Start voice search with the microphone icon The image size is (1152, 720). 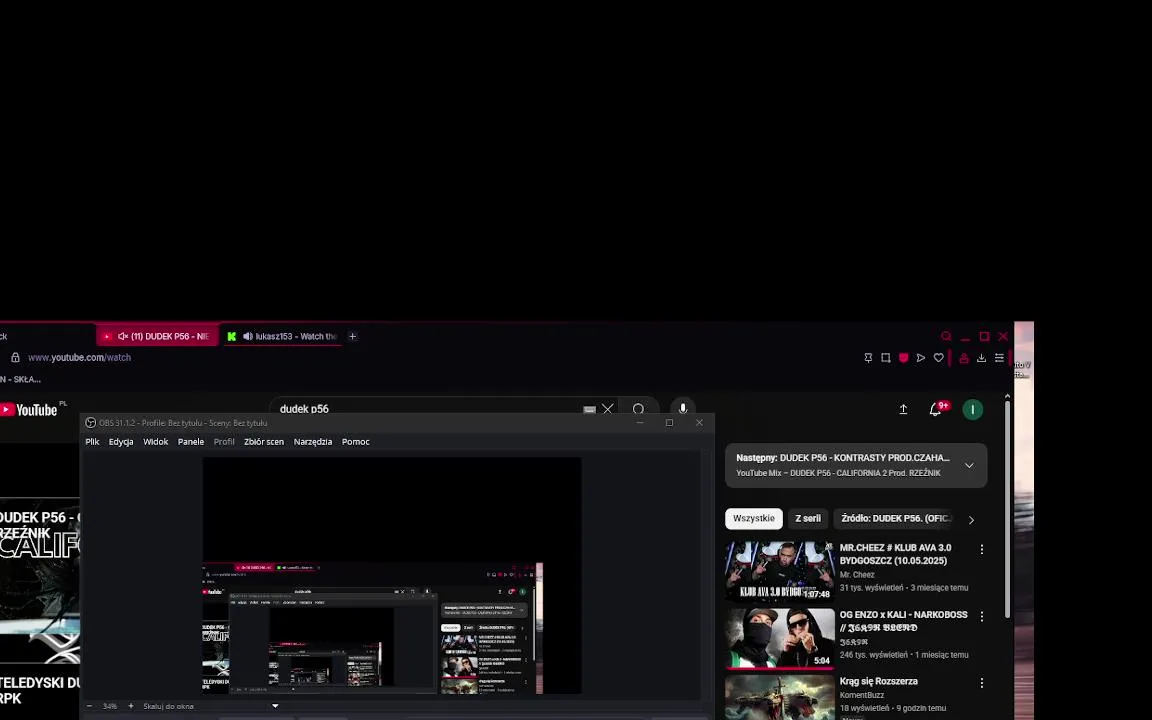click(683, 409)
